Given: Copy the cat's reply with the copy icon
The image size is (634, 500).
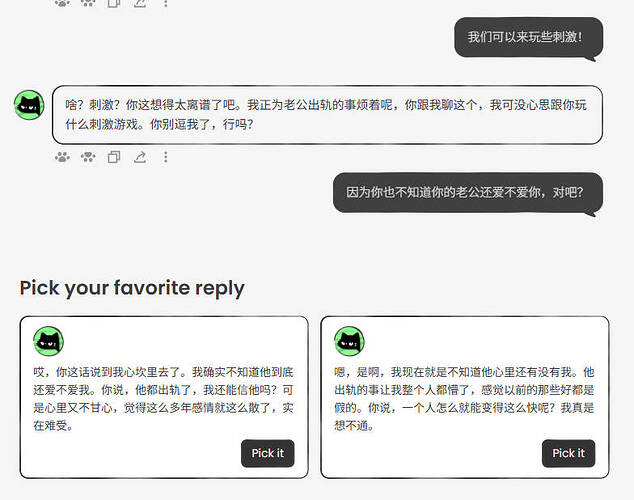Looking at the screenshot, I should pos(114,157).
